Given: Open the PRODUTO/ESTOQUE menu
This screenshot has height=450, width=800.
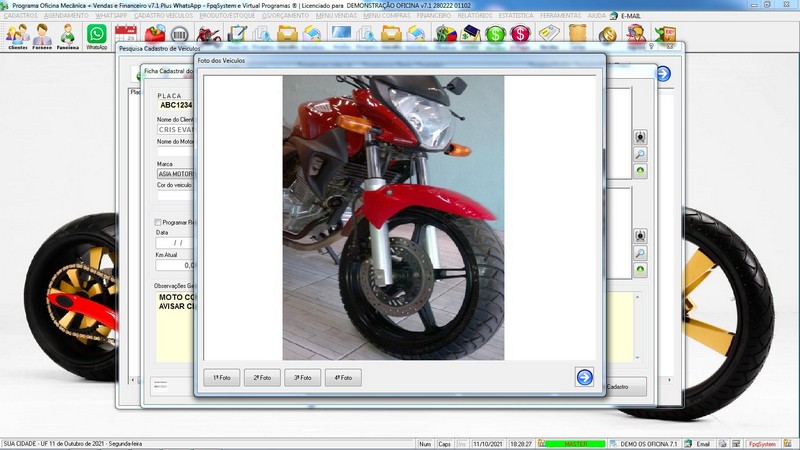Looking at the screenshot, I should click(x=227, y=16).
